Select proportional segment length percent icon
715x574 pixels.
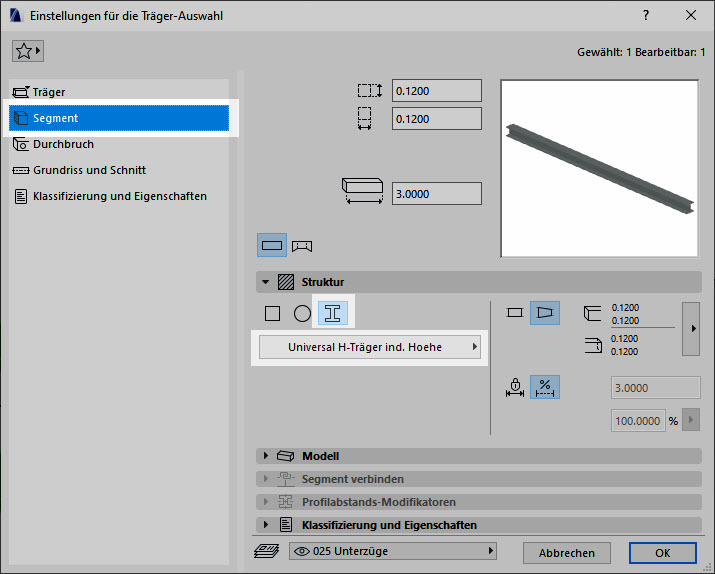(545, 387)
